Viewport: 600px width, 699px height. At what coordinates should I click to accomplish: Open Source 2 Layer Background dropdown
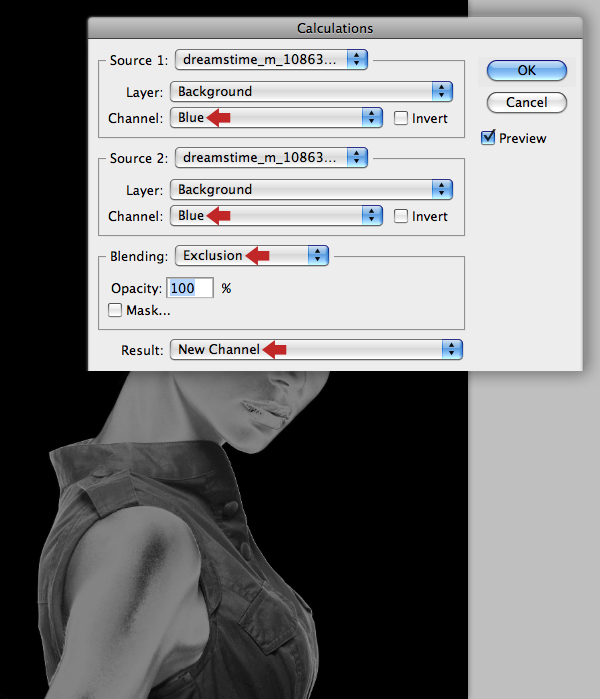[x=311, y=189]
